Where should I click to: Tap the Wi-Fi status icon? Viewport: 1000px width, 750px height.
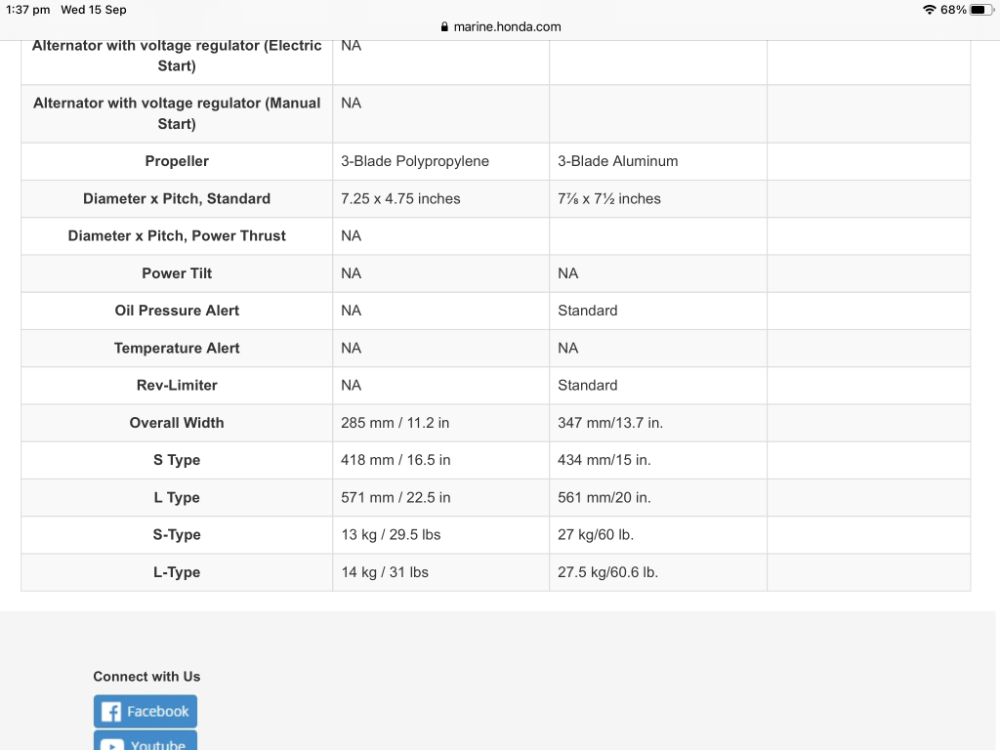(929, 10)
